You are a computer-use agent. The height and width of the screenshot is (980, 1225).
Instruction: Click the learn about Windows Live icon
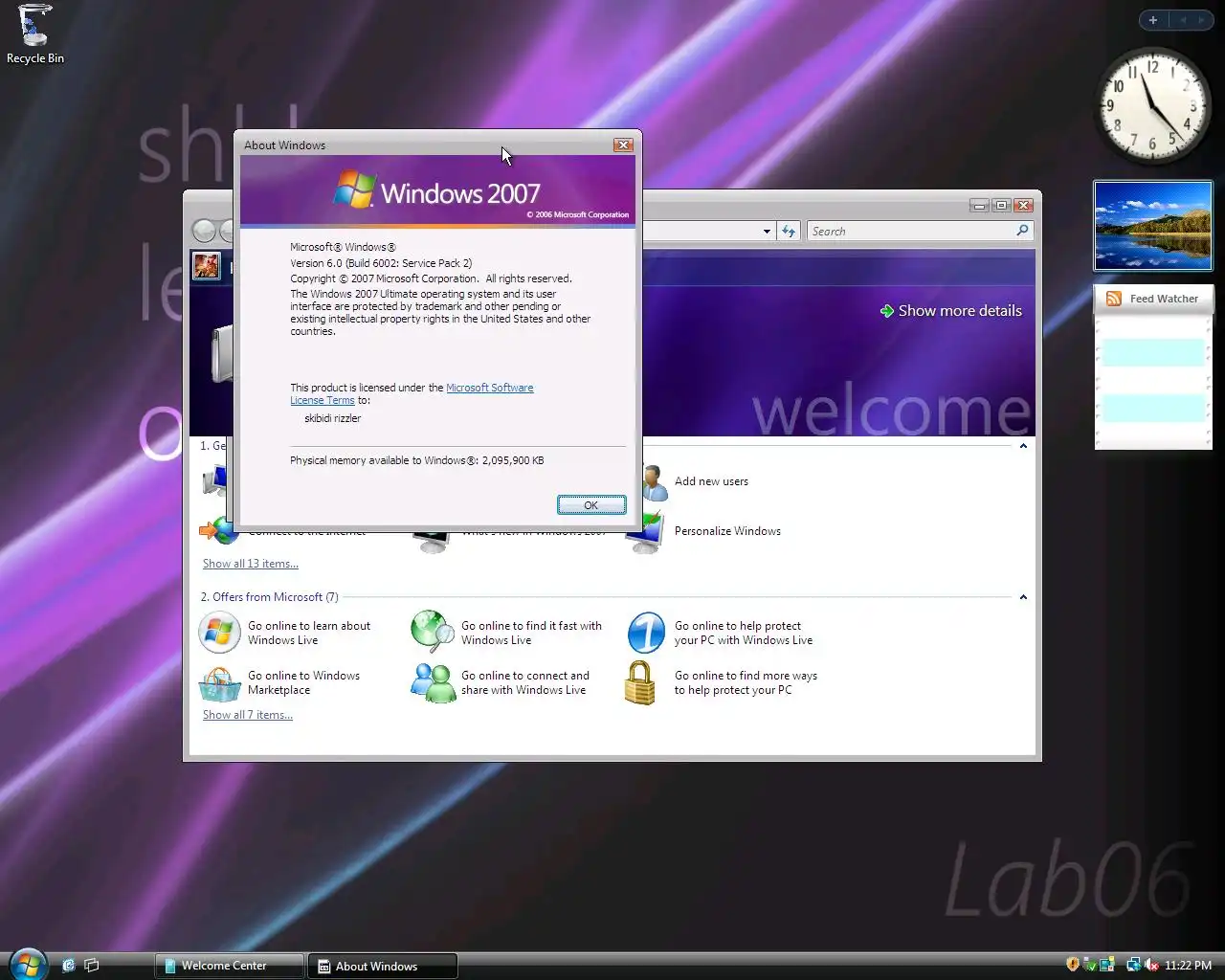[219, 633]
